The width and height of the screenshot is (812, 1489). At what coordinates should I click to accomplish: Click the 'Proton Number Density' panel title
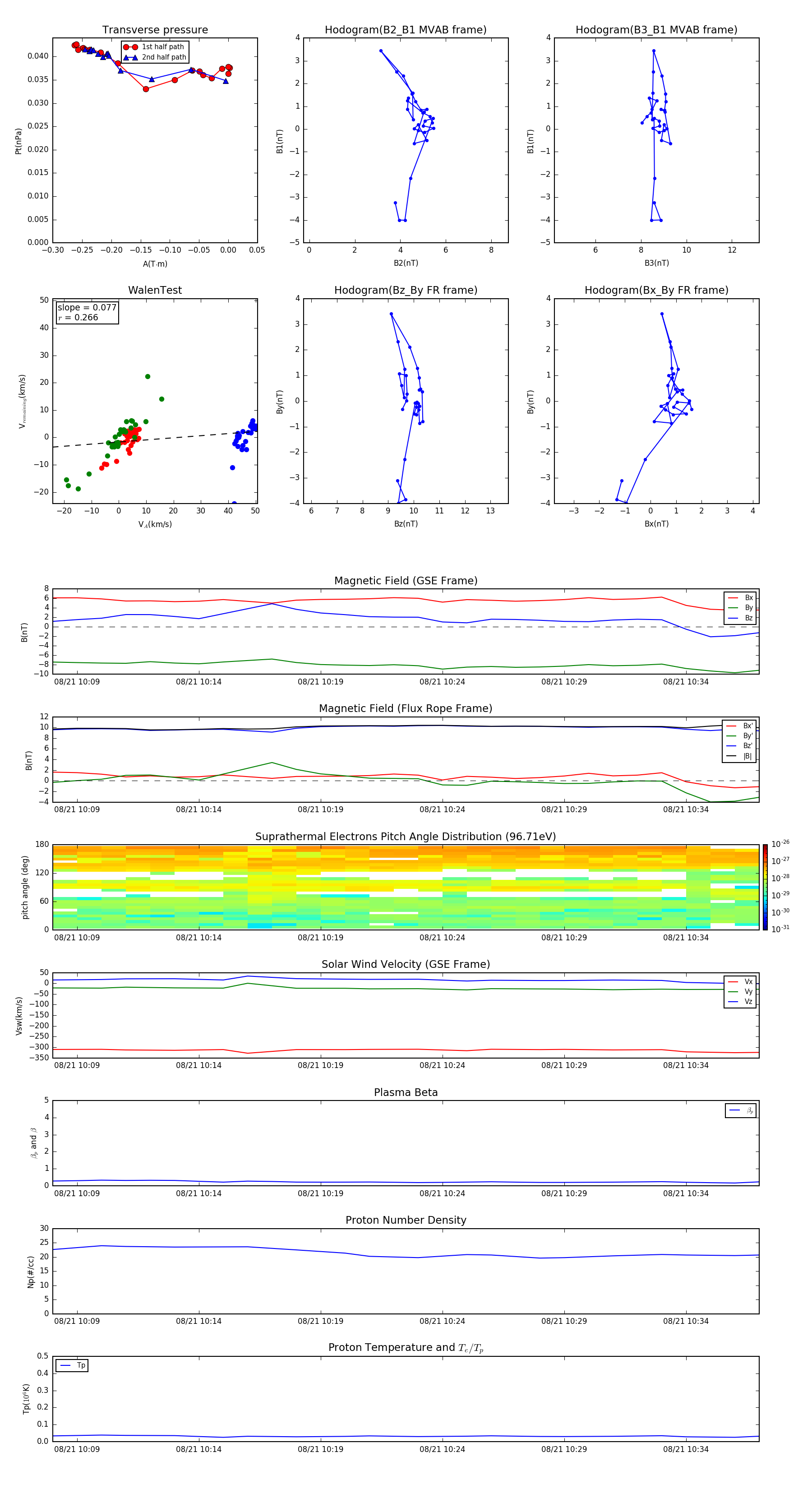406,1220
